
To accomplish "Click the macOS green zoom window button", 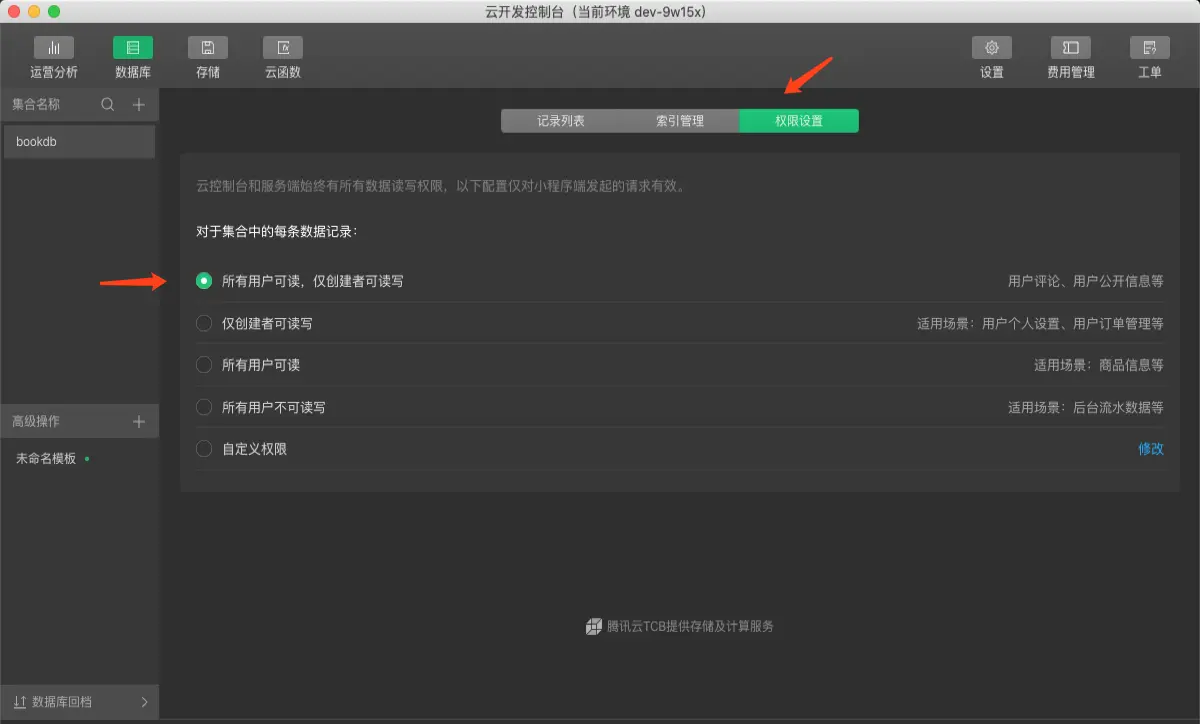I will [54, 11].
